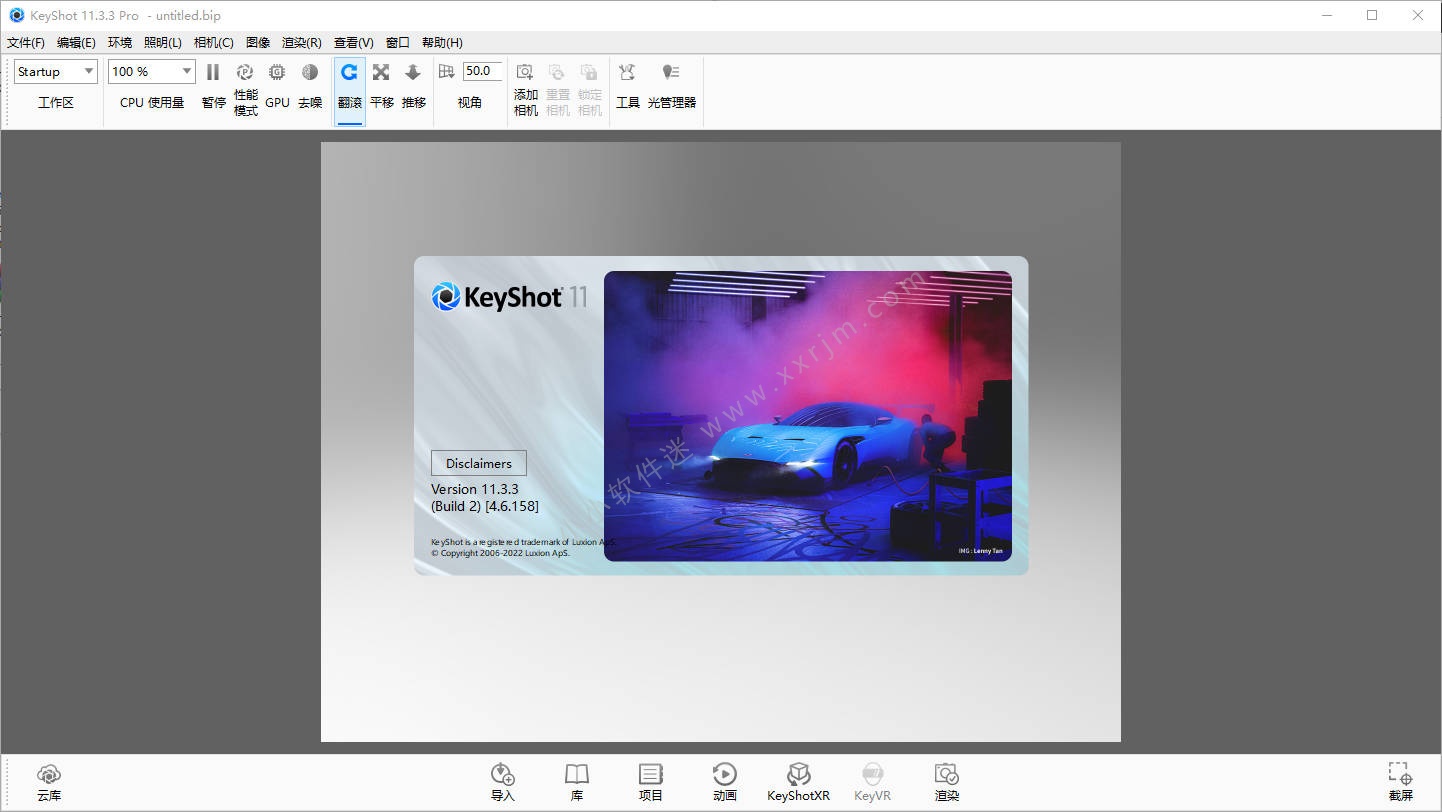The height and width of the screenshot is (812, 1442).
Task: Close the KeyShot window
Action: click(x=1418, y=15)
